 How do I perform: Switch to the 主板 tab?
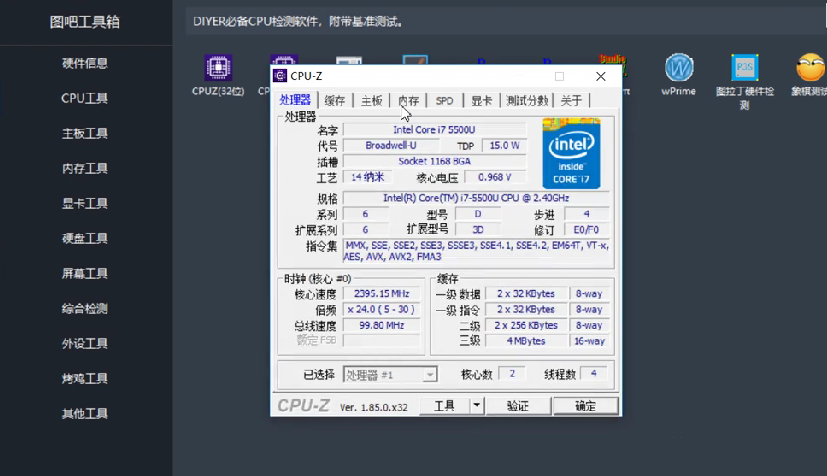[x=372, y=100]
